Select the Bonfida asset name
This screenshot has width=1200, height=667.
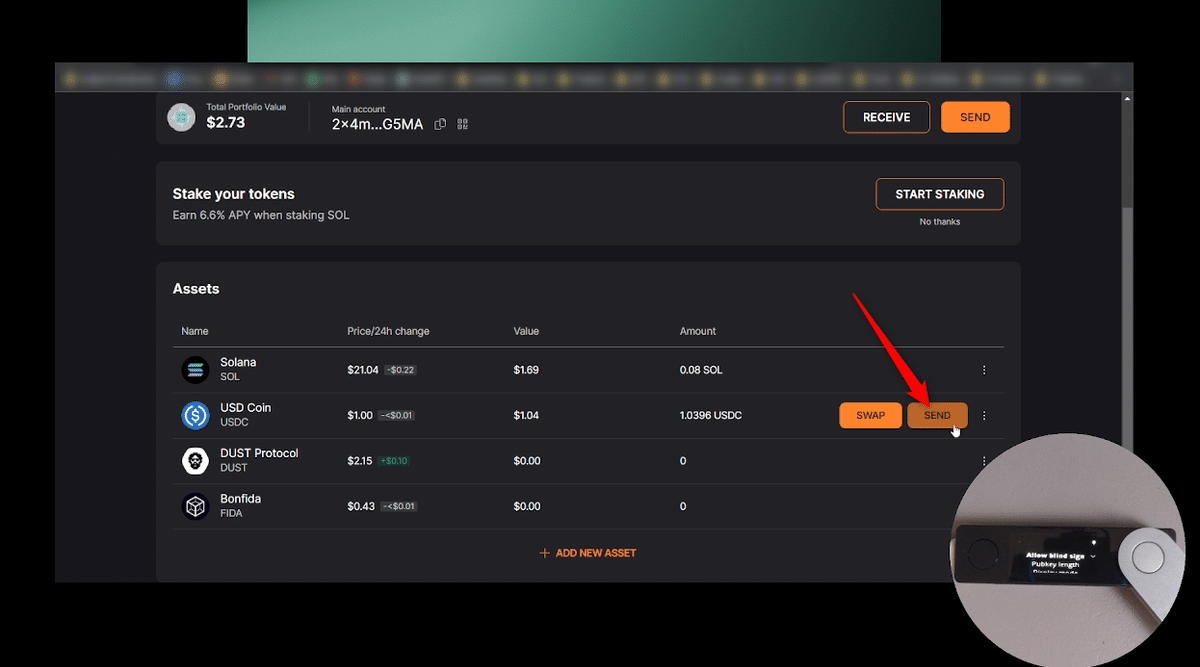(240, 499)
